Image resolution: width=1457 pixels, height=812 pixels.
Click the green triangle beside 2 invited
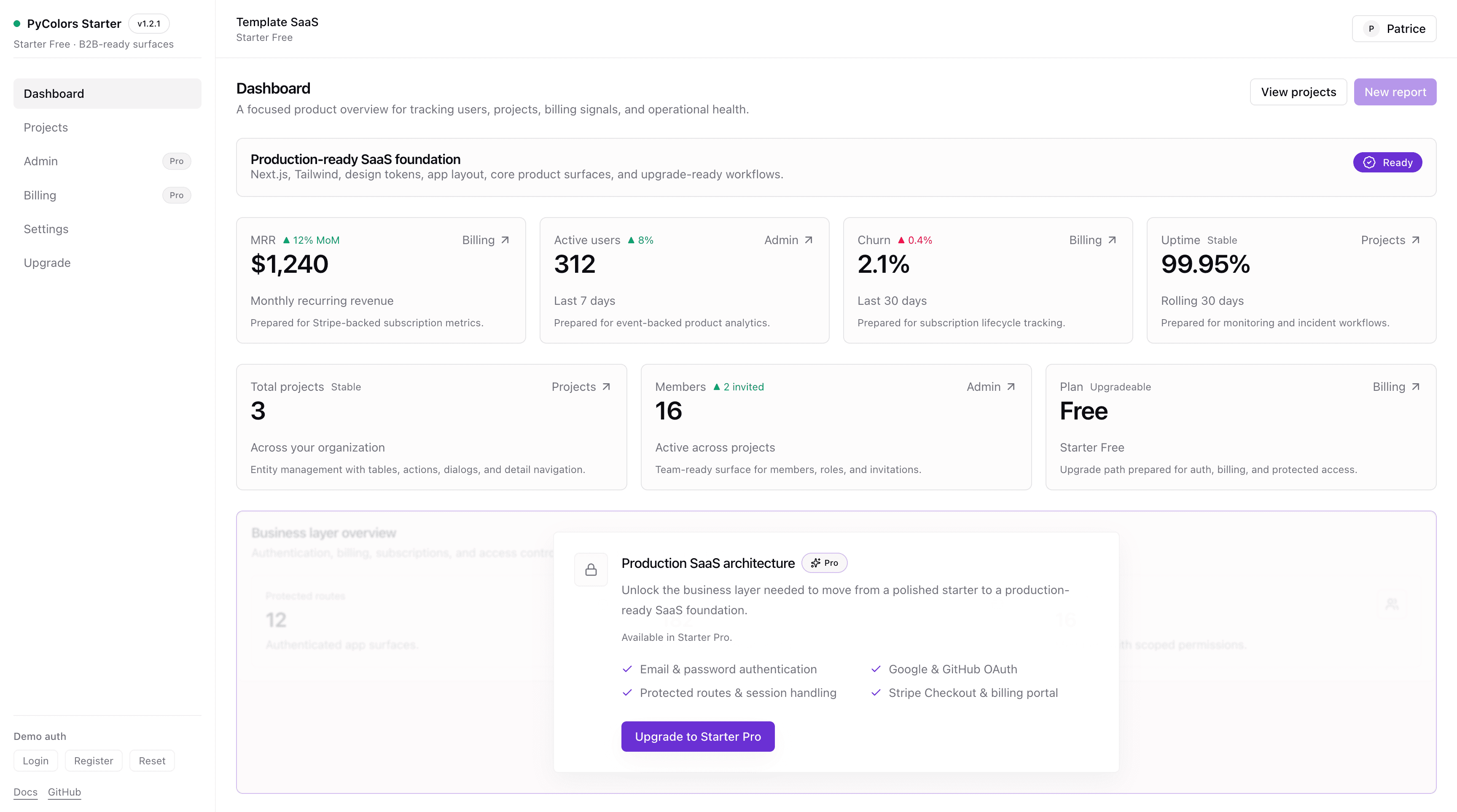click(717, 387)
